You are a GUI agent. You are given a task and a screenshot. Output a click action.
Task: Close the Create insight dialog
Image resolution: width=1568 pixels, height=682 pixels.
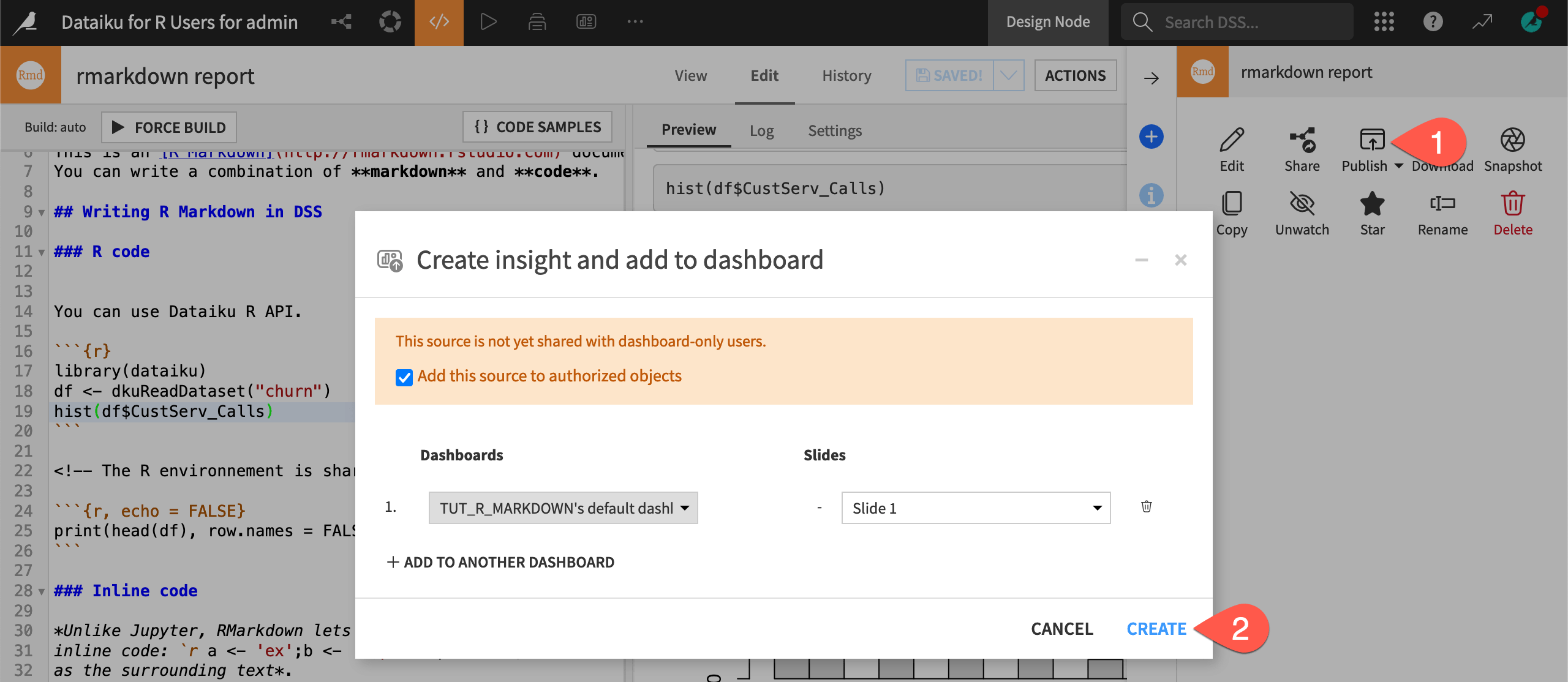1180,260
